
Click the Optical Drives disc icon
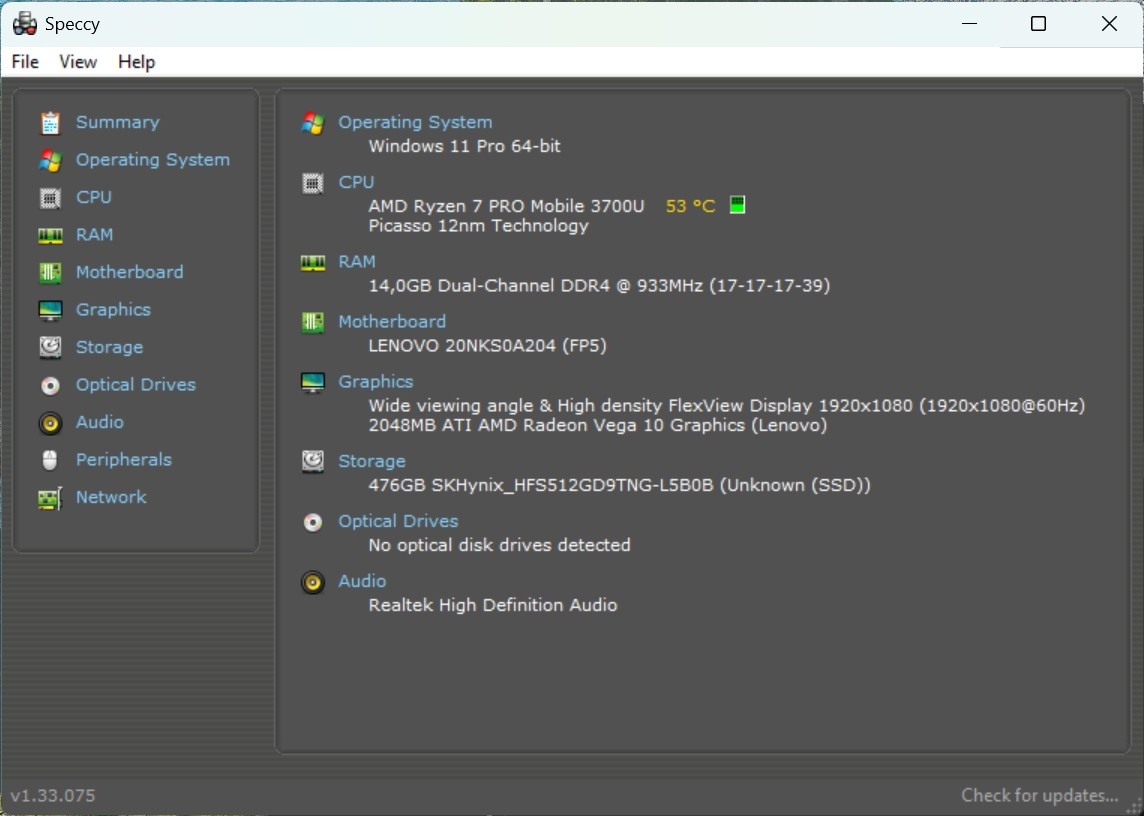(x=51, y=385)
